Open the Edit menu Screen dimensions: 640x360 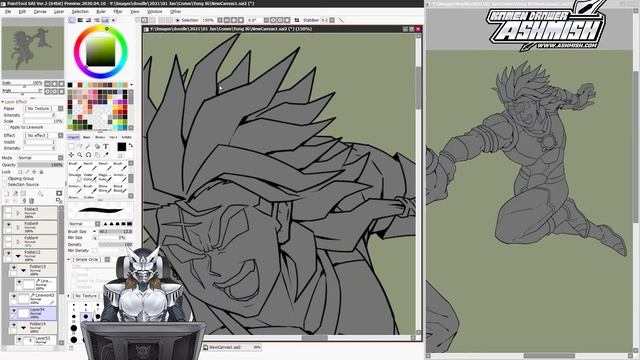pos(22,12)
